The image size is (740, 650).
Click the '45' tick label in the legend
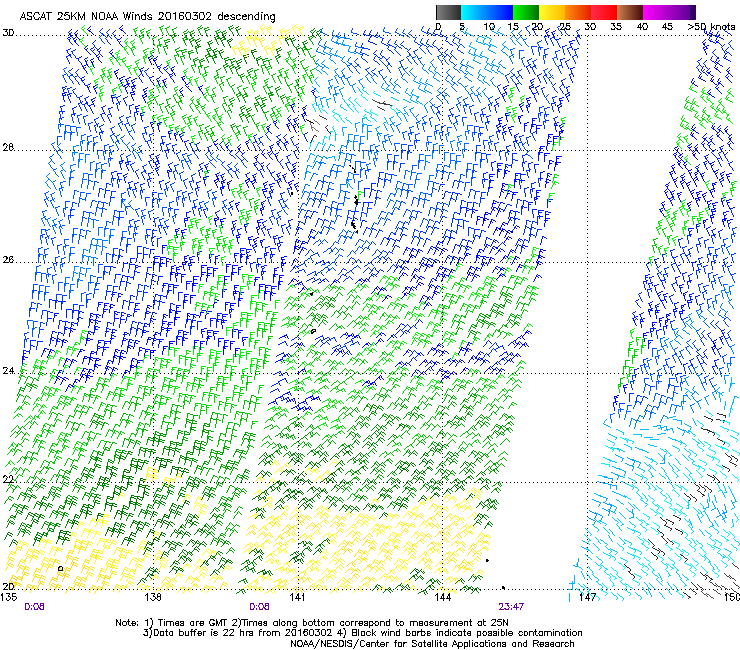pos(667,27)
